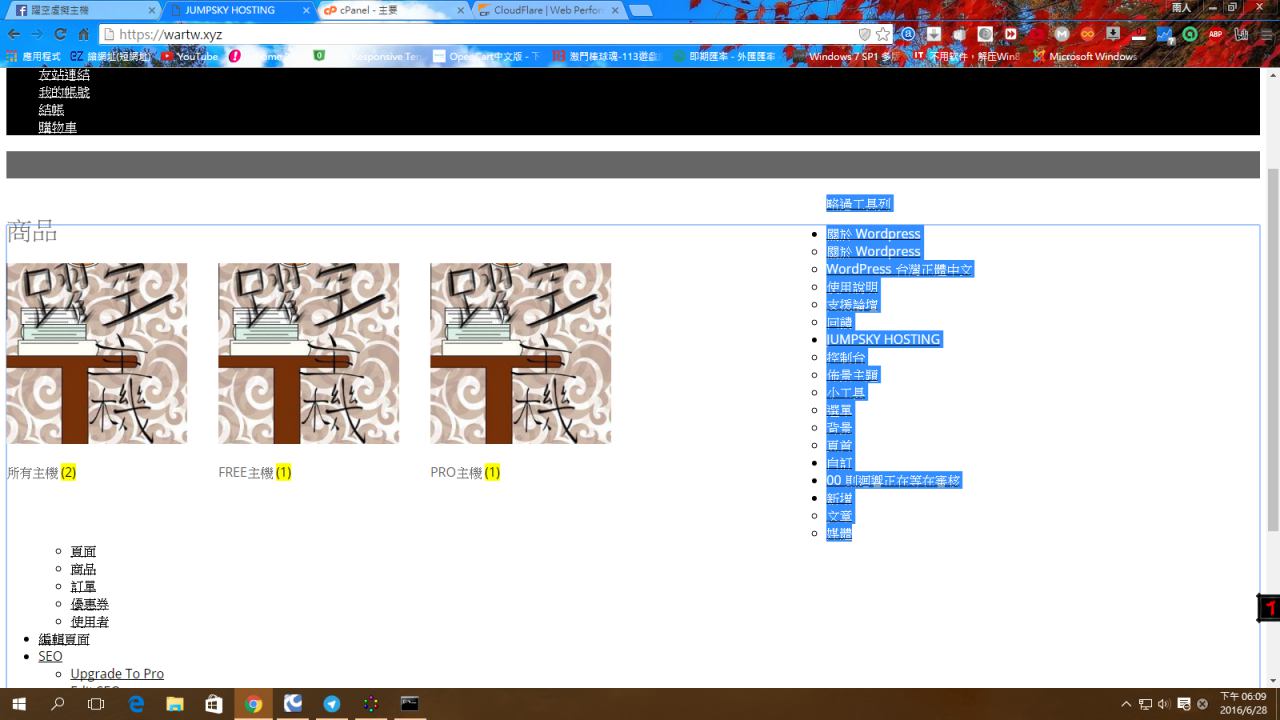Click the 略過工具列 link
The height and width of the screenshot is (720, 1280).
(859, 203)
